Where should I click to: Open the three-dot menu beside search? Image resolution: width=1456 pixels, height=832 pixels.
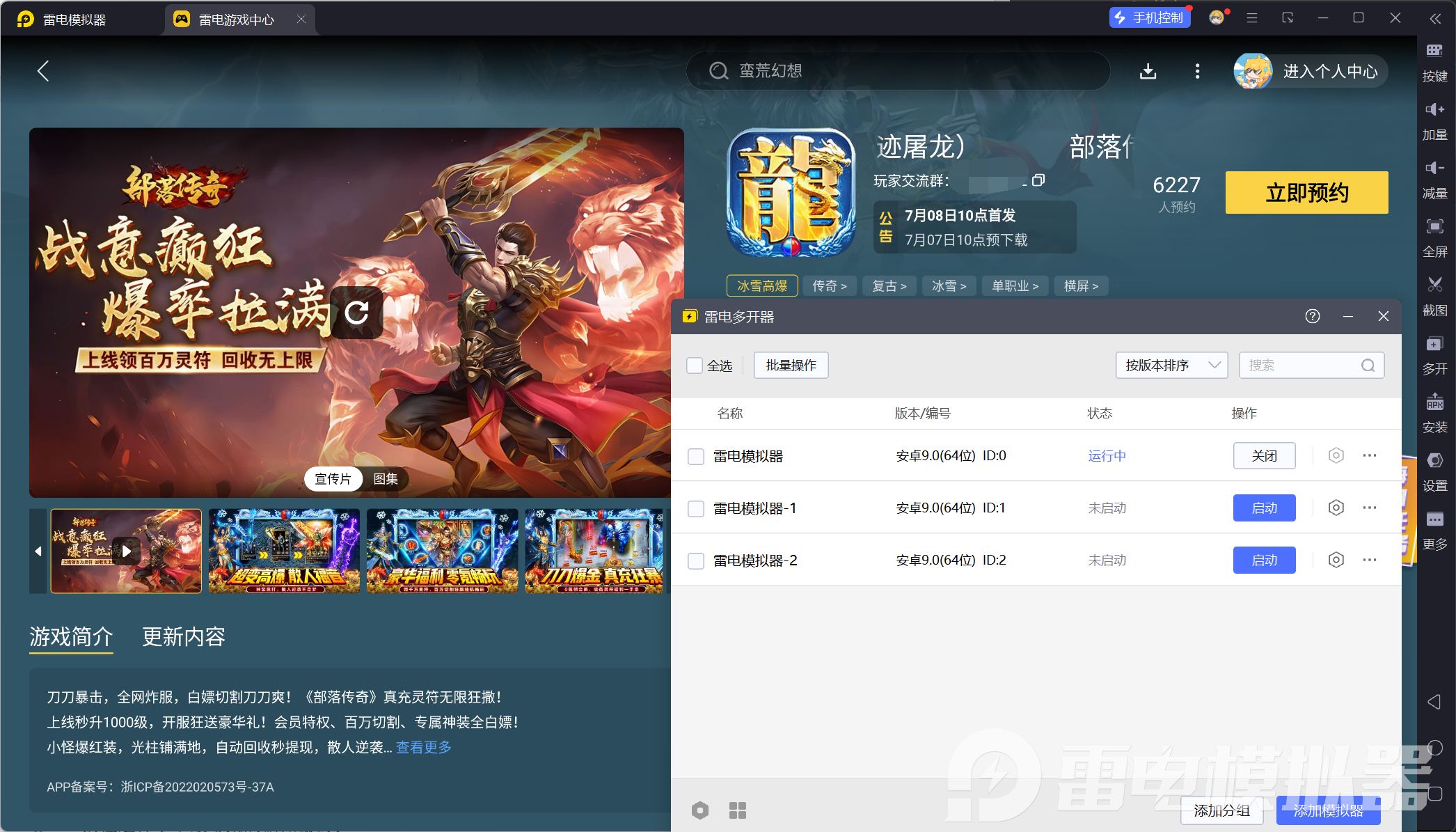(1197, 71)
